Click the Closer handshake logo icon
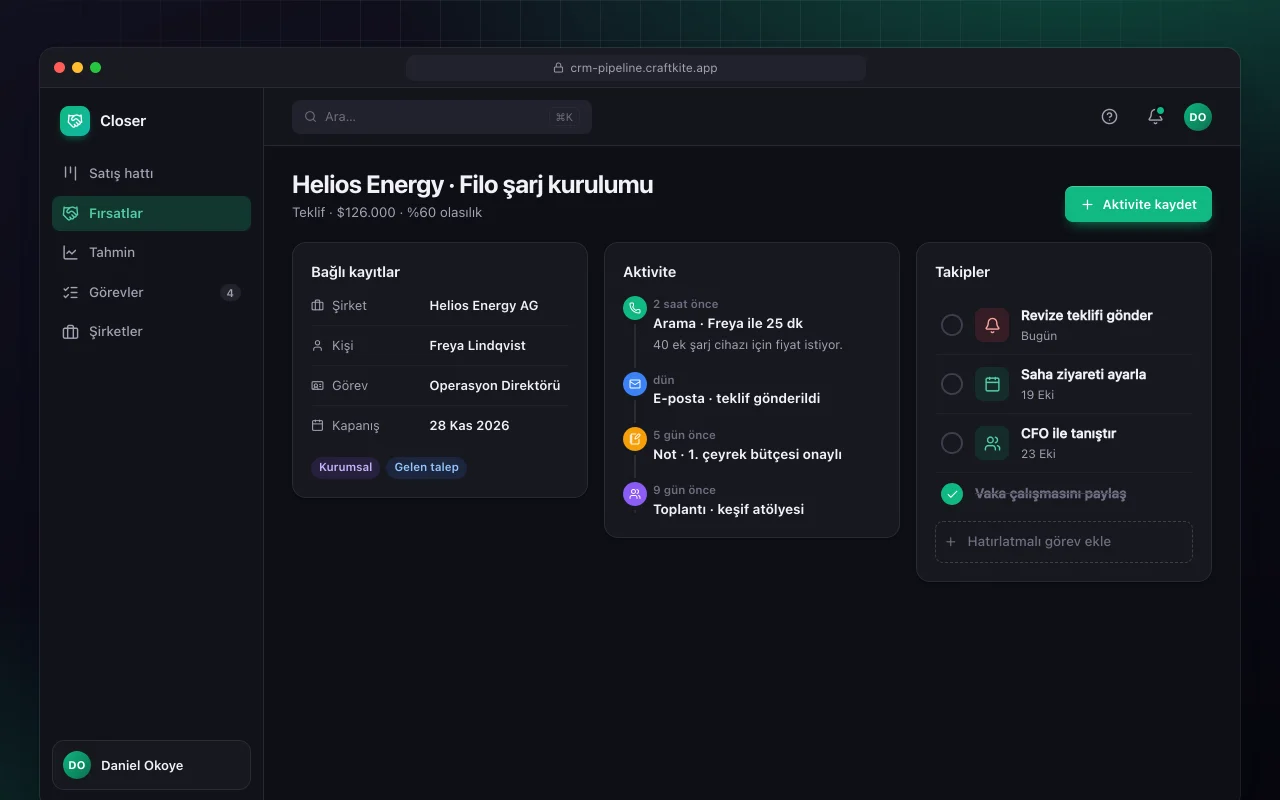This screenshot has width=1280, height=800. tap(75, 121)
